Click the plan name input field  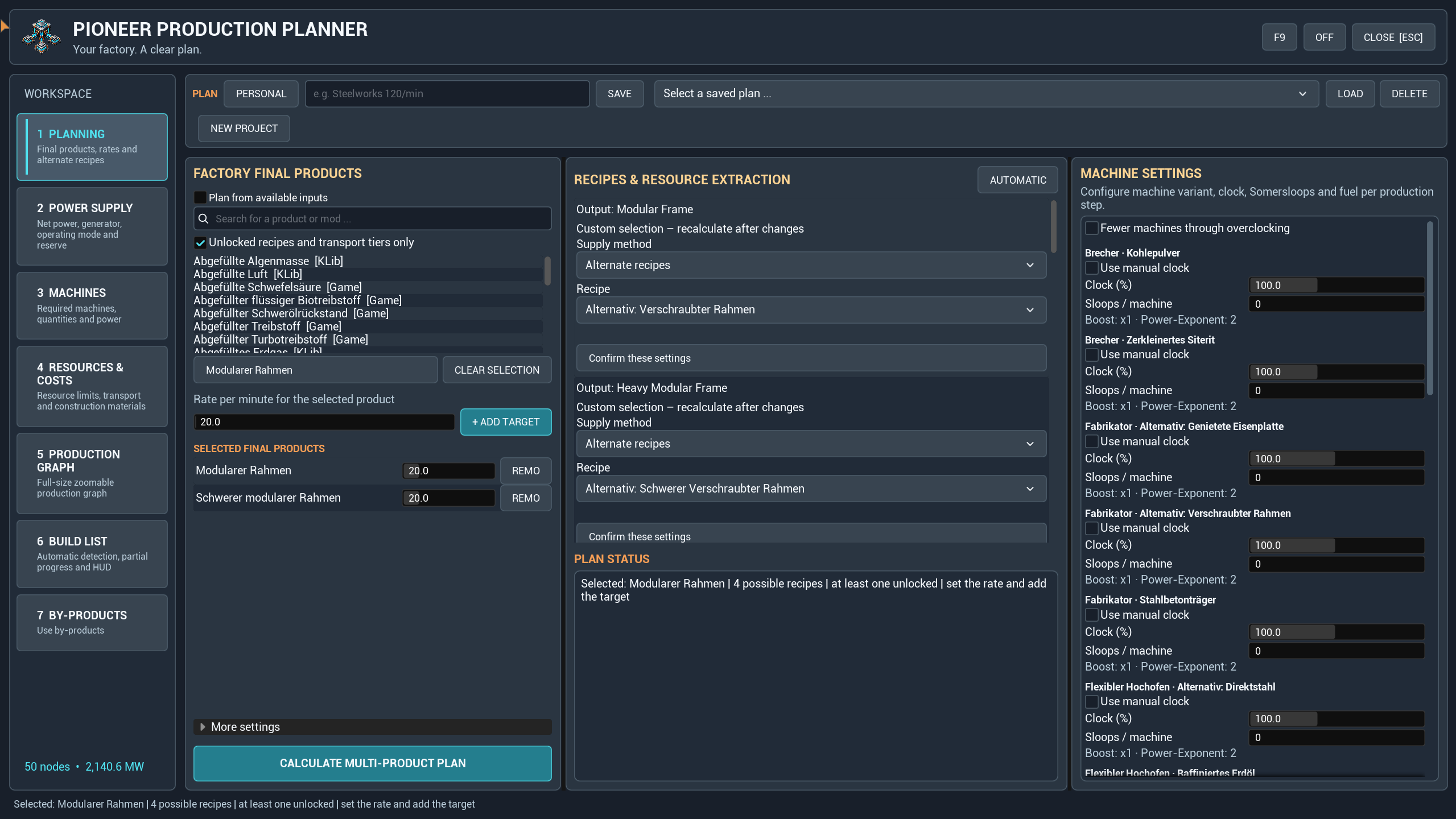pyautogui.click(x=447, y=94)
